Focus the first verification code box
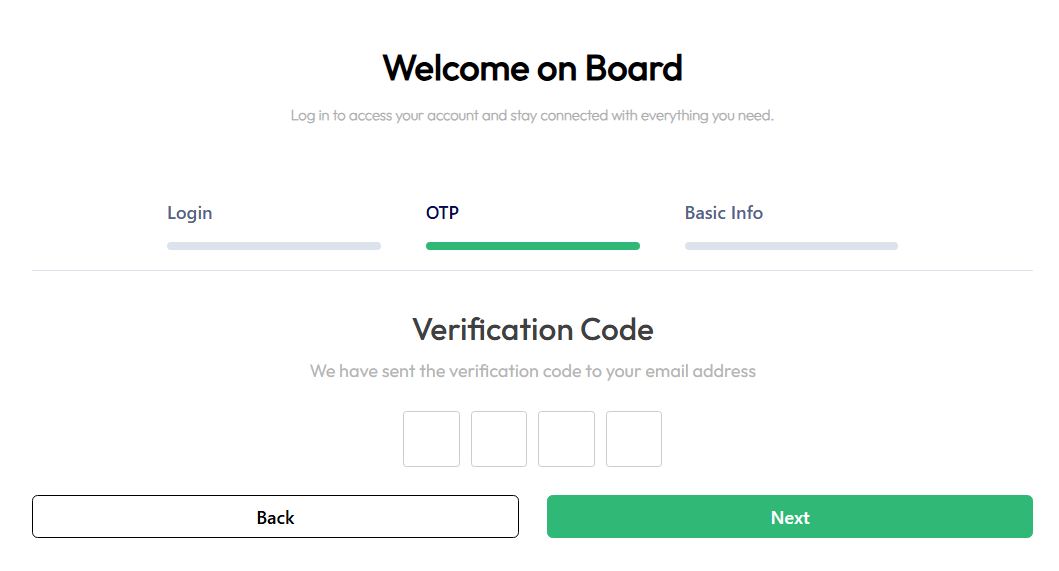Image resolution: width=1059 pixels, height=571 pixels. [431, 439]
